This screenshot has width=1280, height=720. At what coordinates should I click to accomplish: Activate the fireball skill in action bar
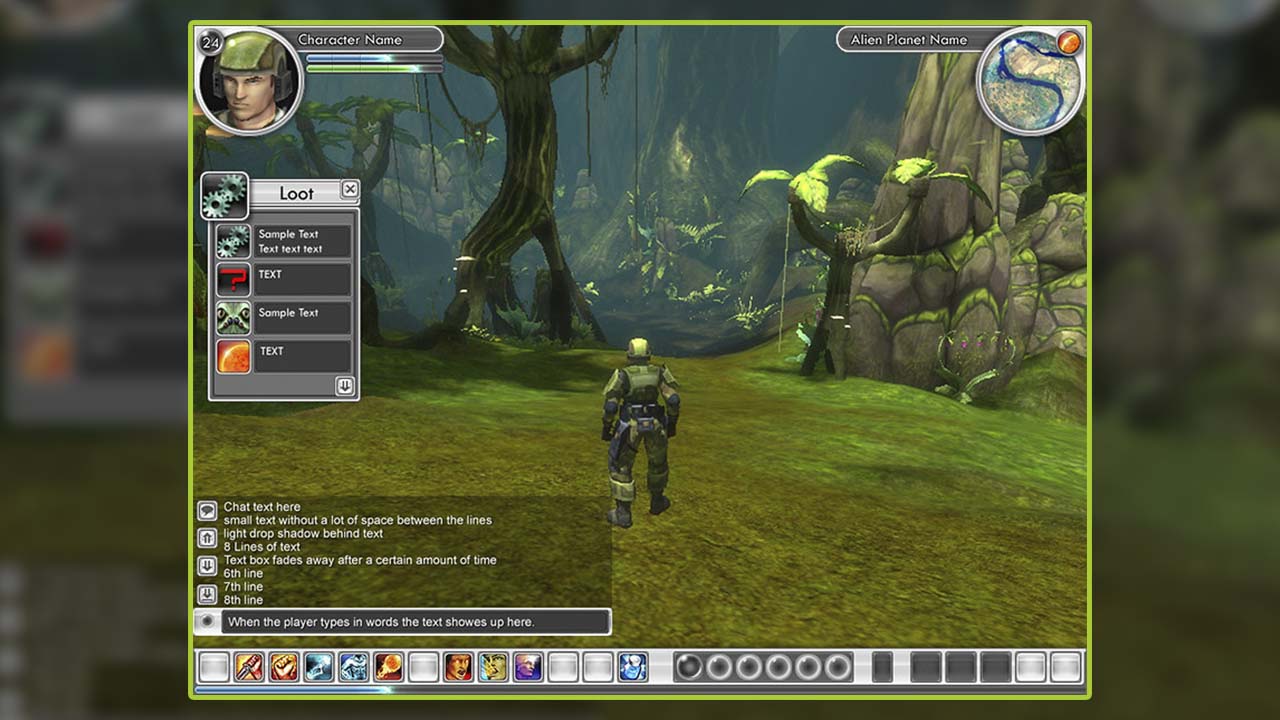388,667
